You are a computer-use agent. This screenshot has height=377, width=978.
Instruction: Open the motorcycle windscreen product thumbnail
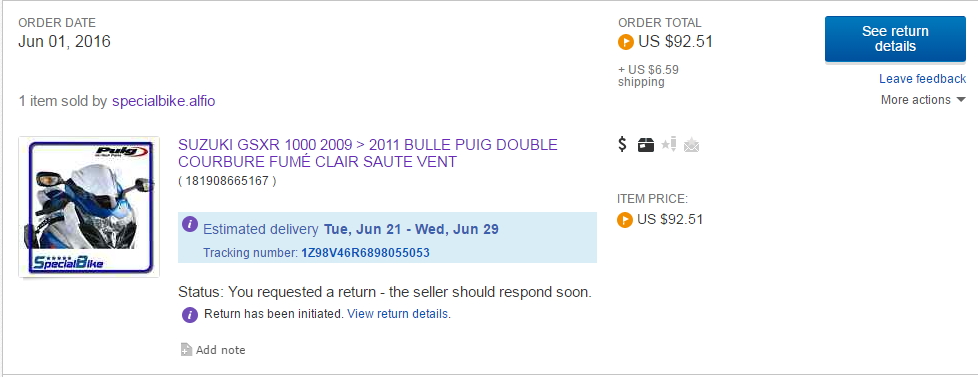(x=89, y=207)
